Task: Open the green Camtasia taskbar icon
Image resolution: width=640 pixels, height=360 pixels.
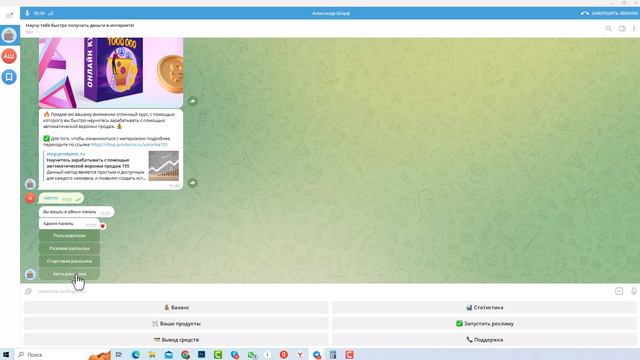Action: 218,355
